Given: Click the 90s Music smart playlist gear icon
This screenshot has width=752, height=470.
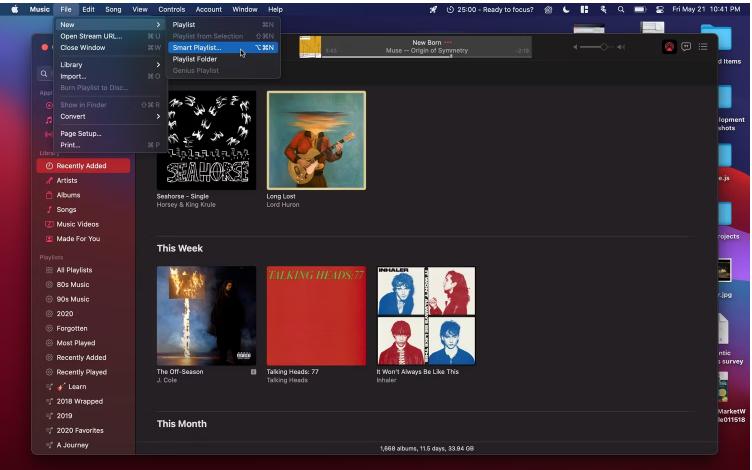Looking at the screenshot, I should 48,299.
